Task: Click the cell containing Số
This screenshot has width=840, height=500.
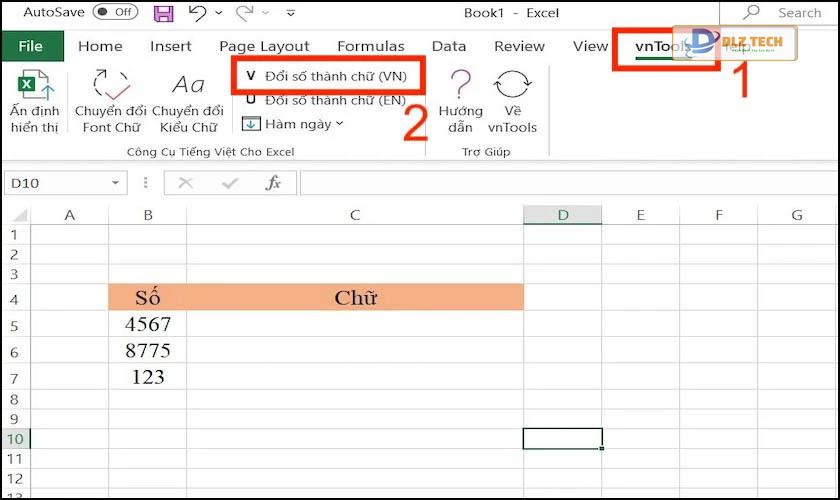Action: (148, 297)
